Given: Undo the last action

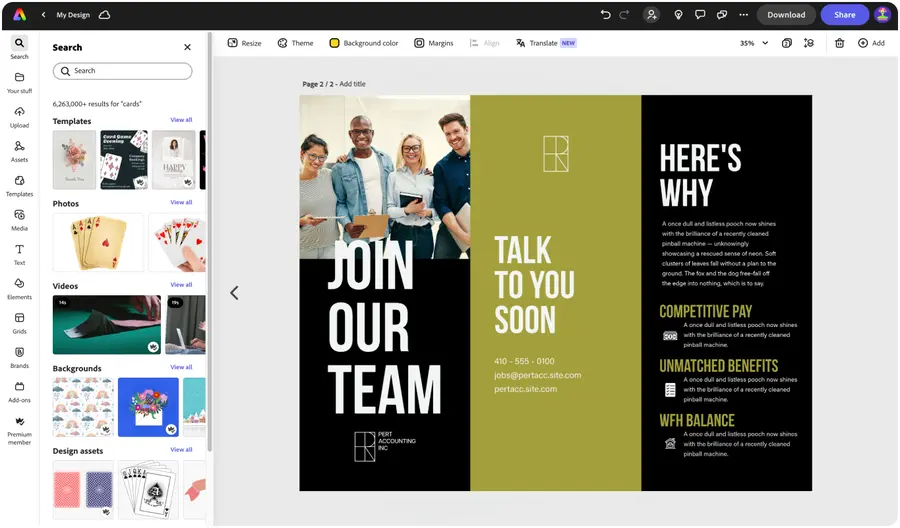Looking at the screenshot, I should [x=605, y=15].
